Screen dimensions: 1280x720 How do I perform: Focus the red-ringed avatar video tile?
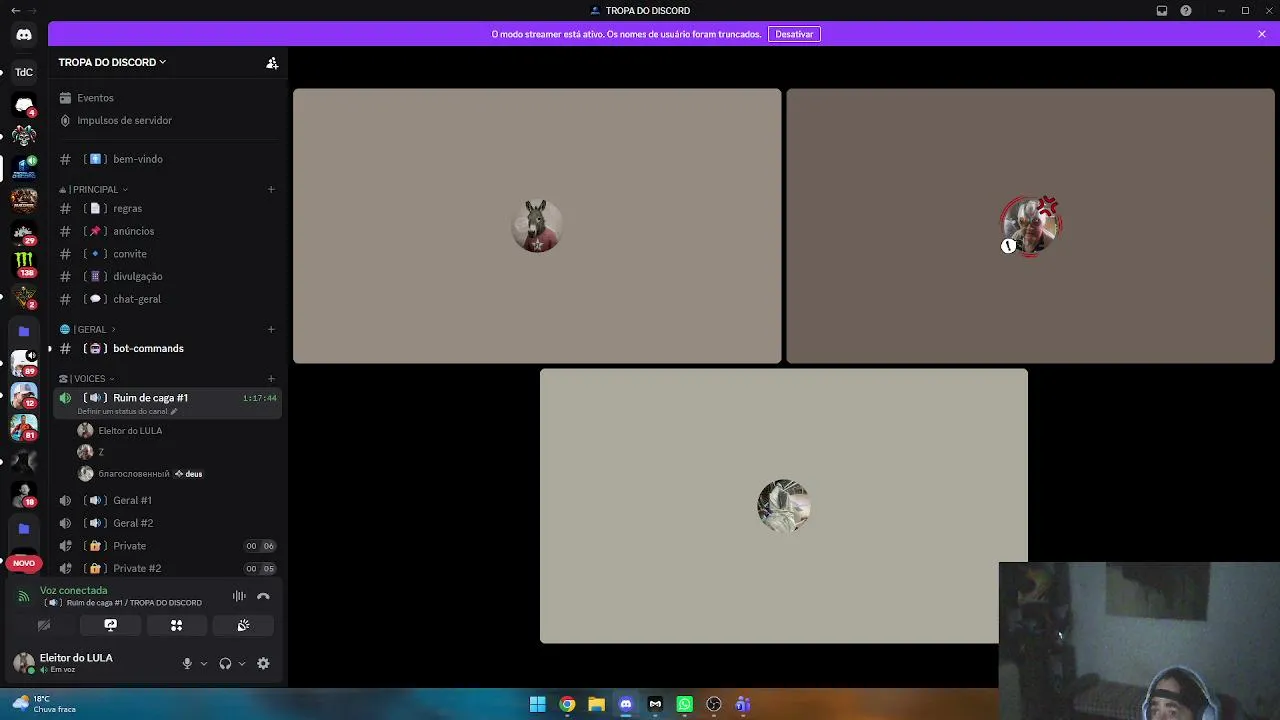coord(1030,226)
